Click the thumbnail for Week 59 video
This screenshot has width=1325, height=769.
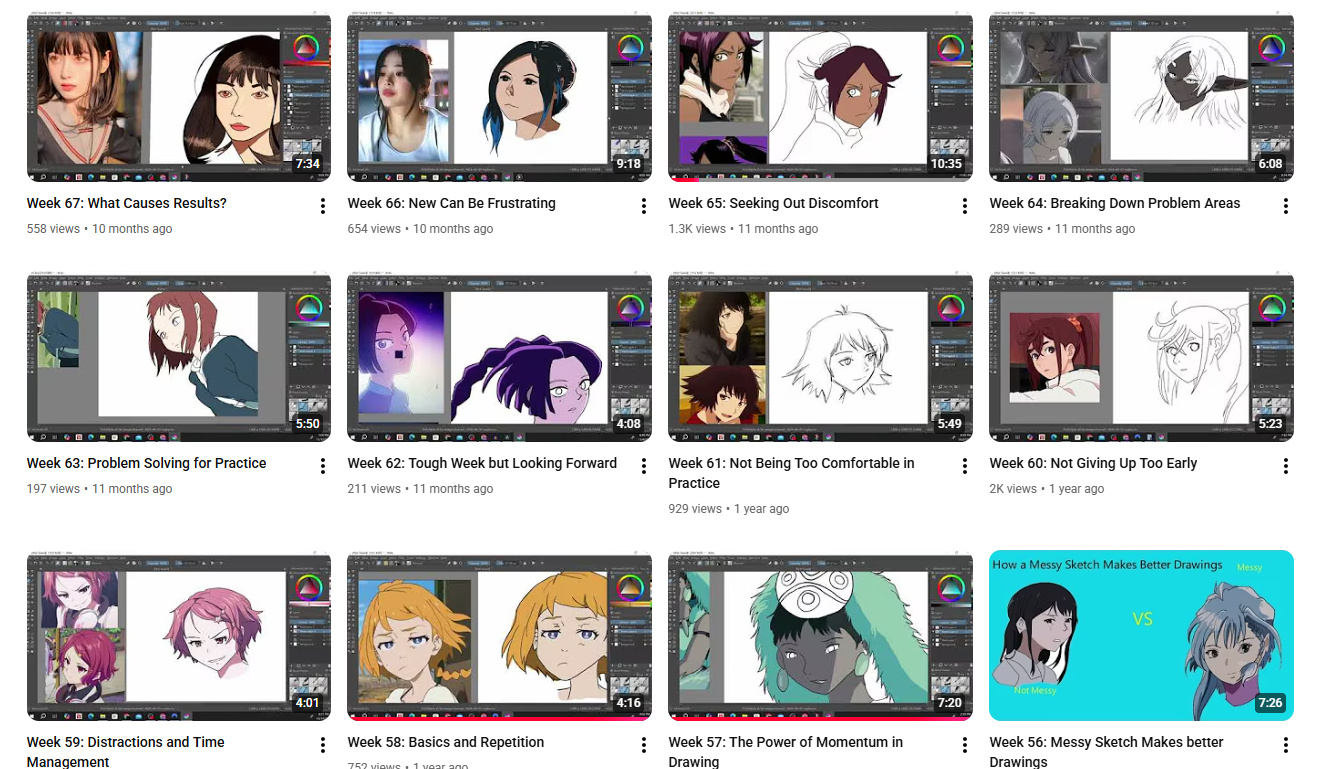179,636
